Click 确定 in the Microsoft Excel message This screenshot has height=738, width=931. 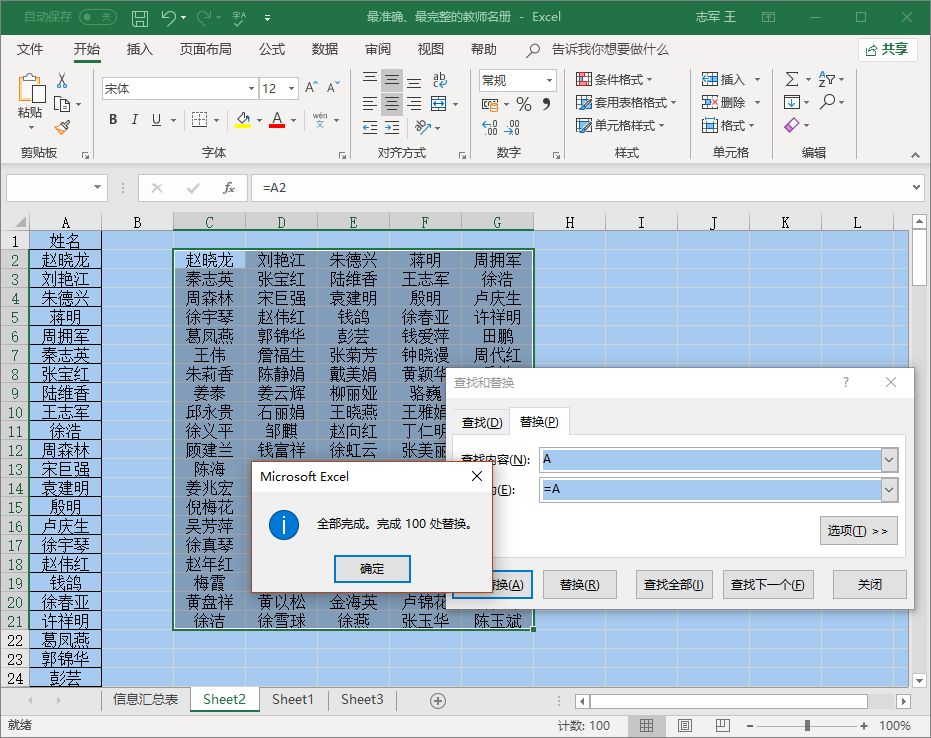(372, 569)
